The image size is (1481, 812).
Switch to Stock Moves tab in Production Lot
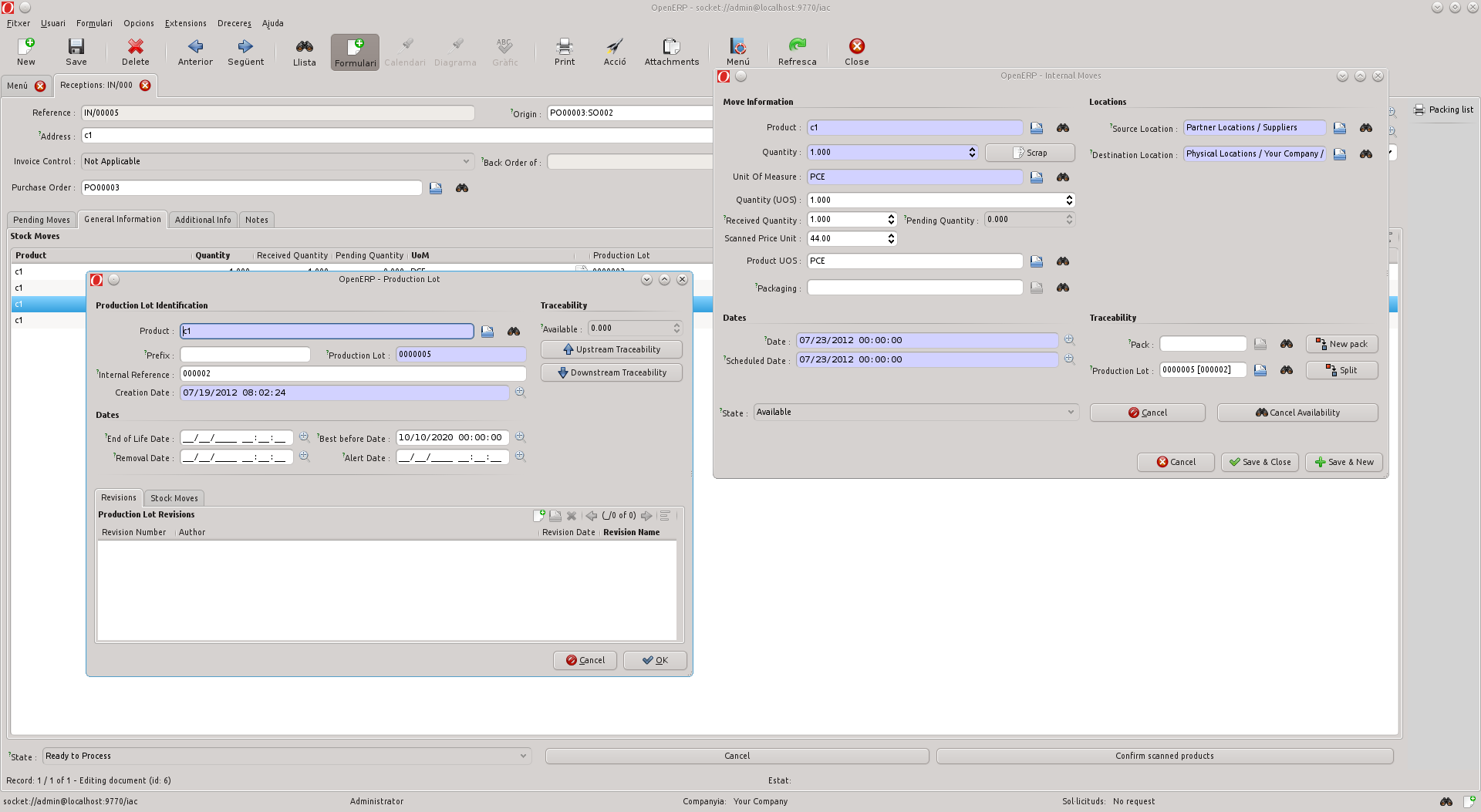click(x=174, y=499)
